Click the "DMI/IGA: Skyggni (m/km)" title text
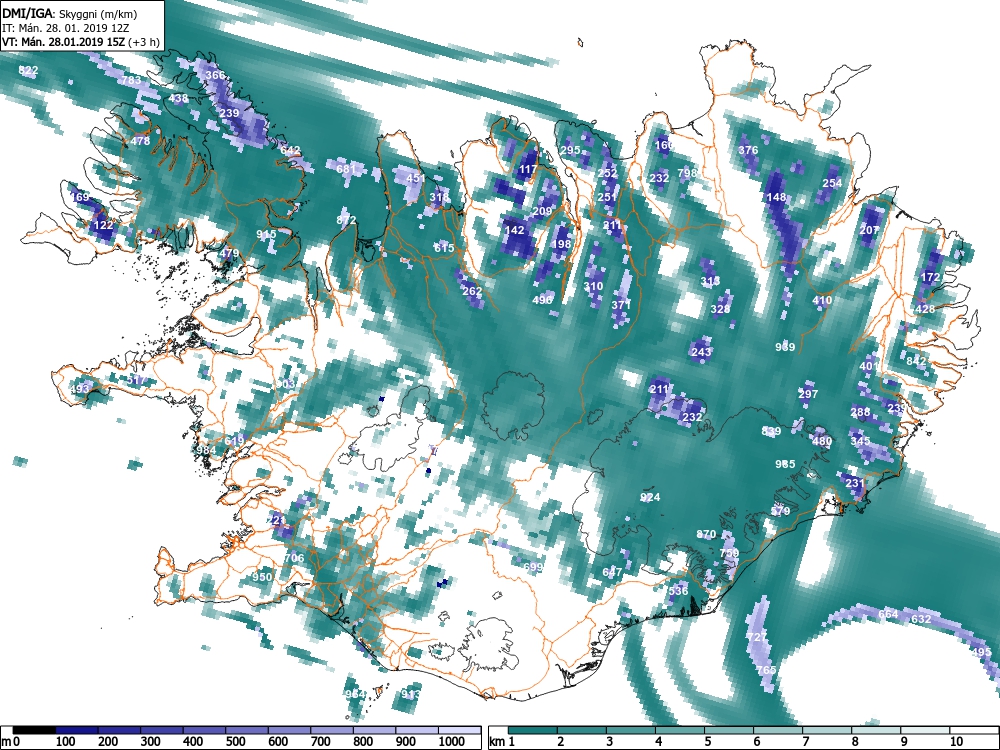Screen dimensions: 1000x750 click(x=69, y=13)
